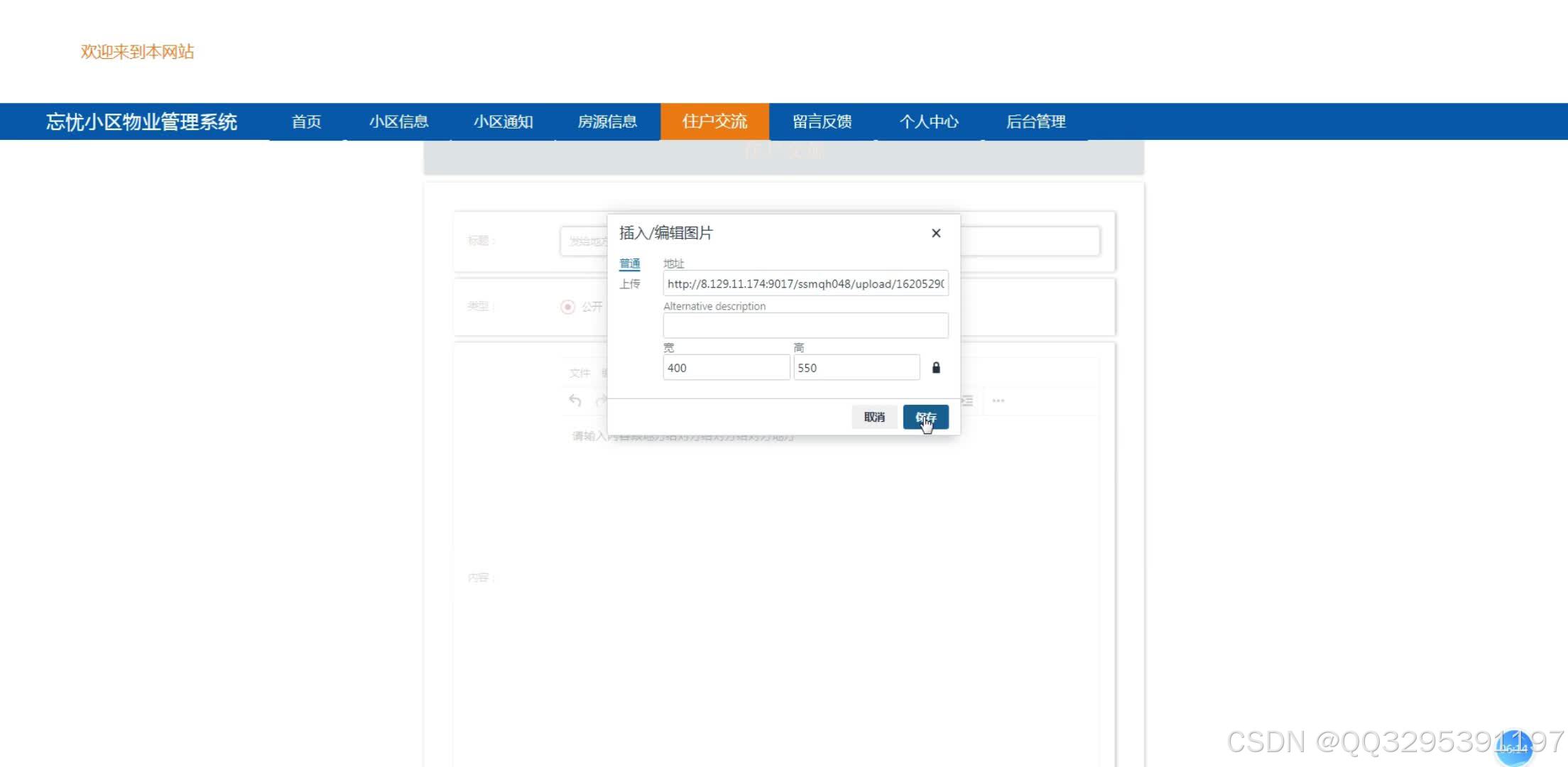Open the 房源信息 nav item
The image size is (1568, 767).
607,121
